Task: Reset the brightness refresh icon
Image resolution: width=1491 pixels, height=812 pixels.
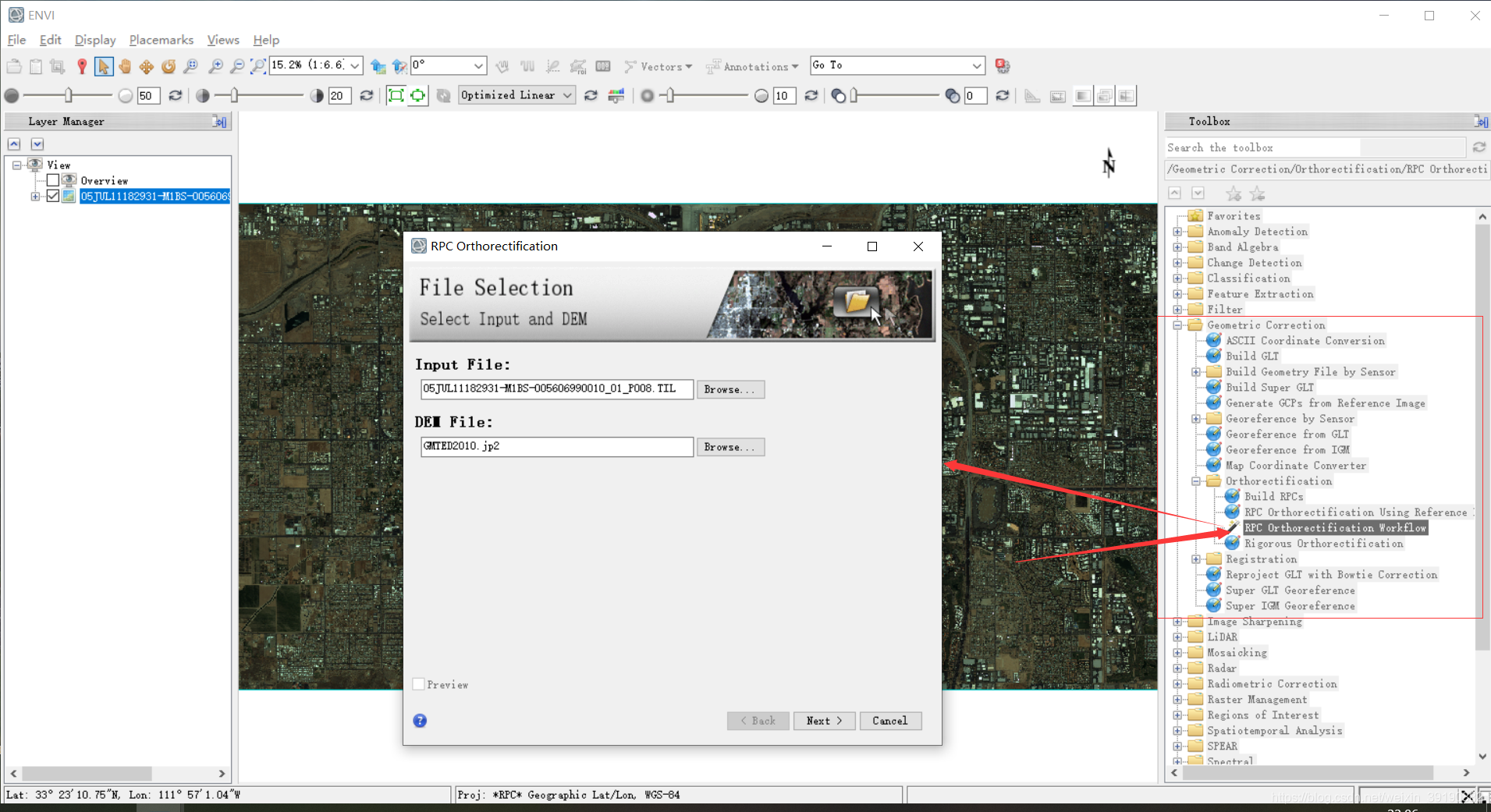Action: pos(176,95)
